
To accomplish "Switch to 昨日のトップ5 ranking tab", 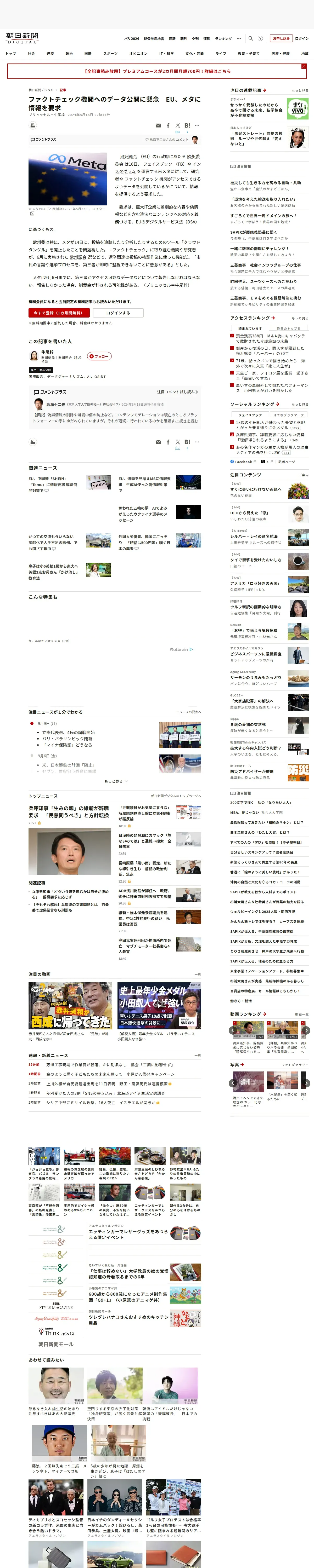I will 288,328.
